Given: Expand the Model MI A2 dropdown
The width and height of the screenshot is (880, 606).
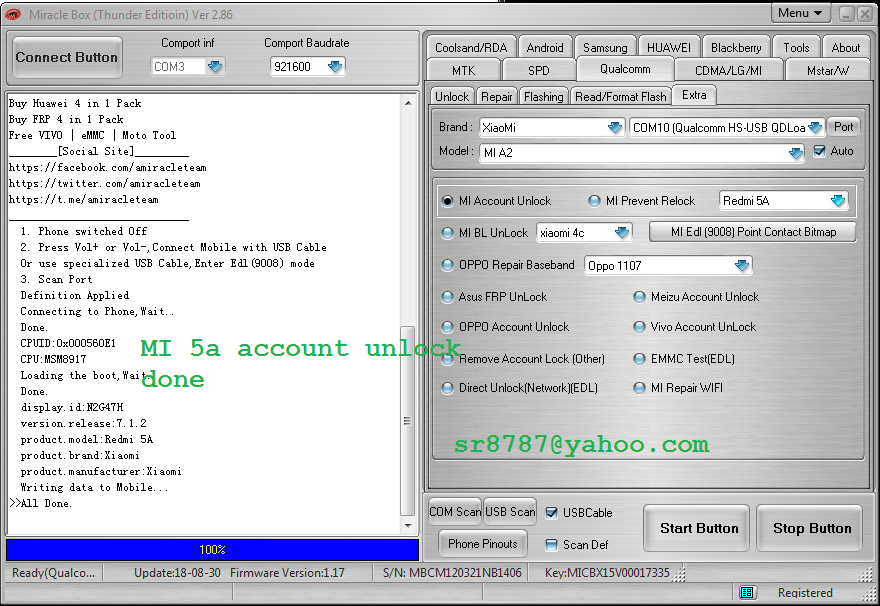Looking at the screenshot, I should [796, 153].
